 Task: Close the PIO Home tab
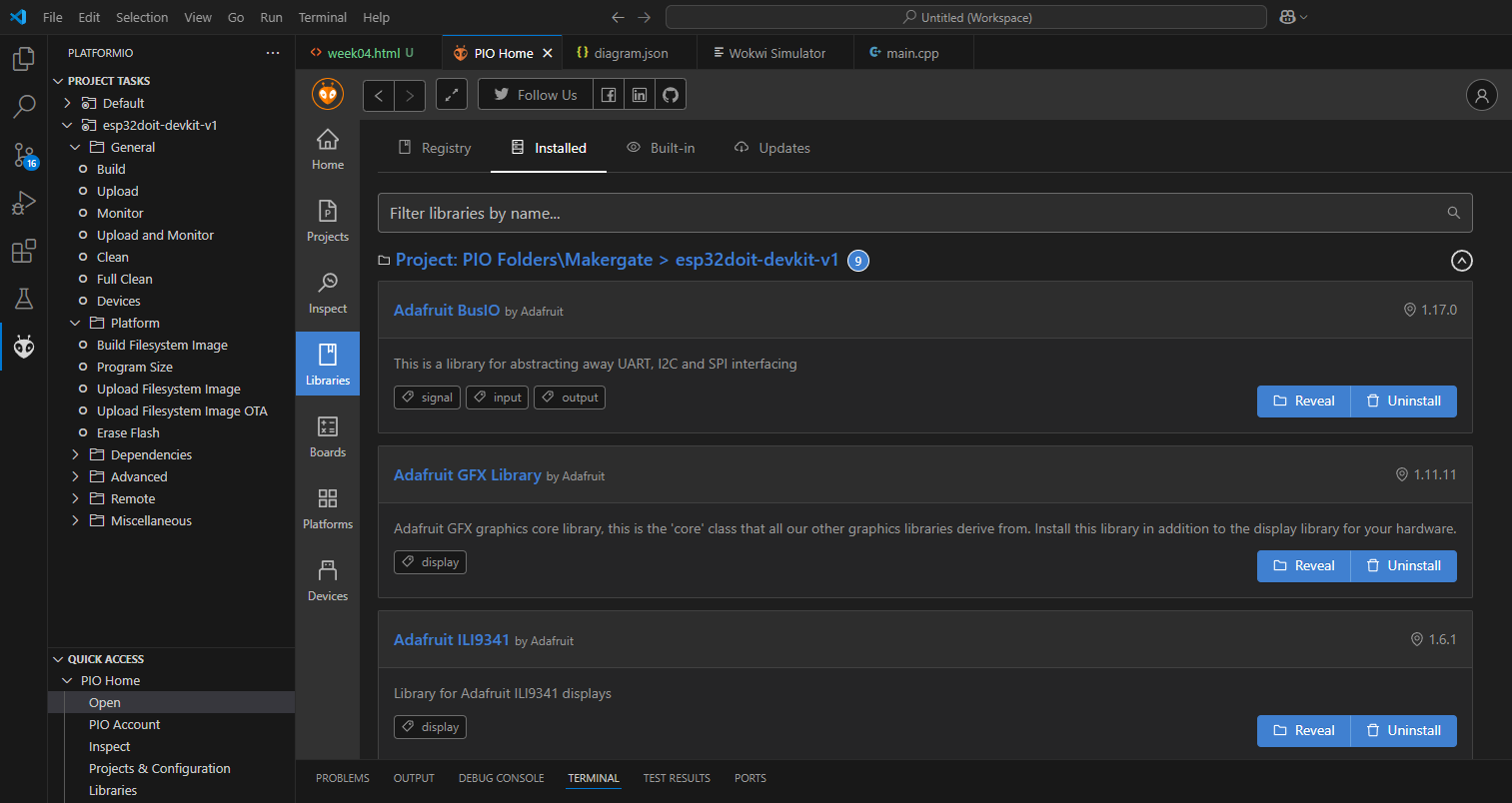pos(547,53)
